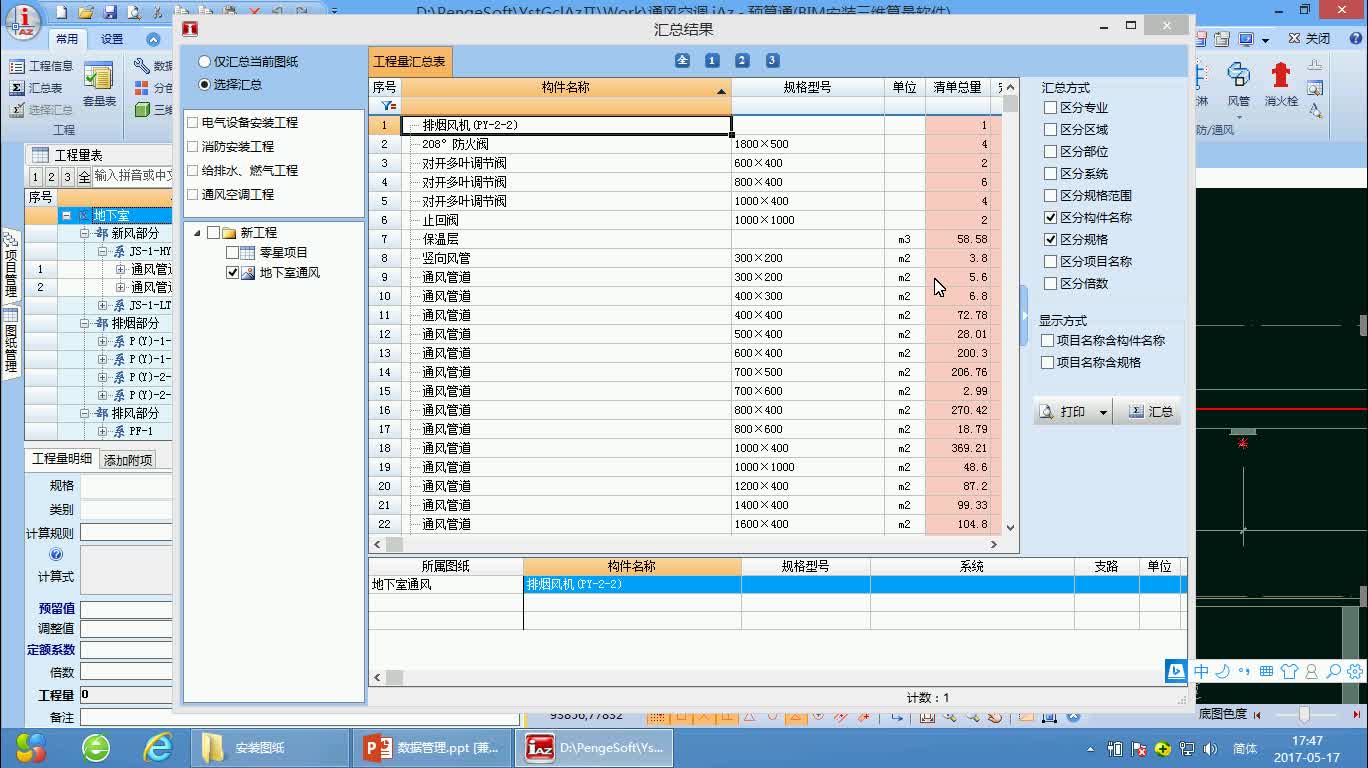This screenshot has width=1368, height=768.
Task: Click the 工程量汇总表 tab
Action: click(x=411, y=60)
